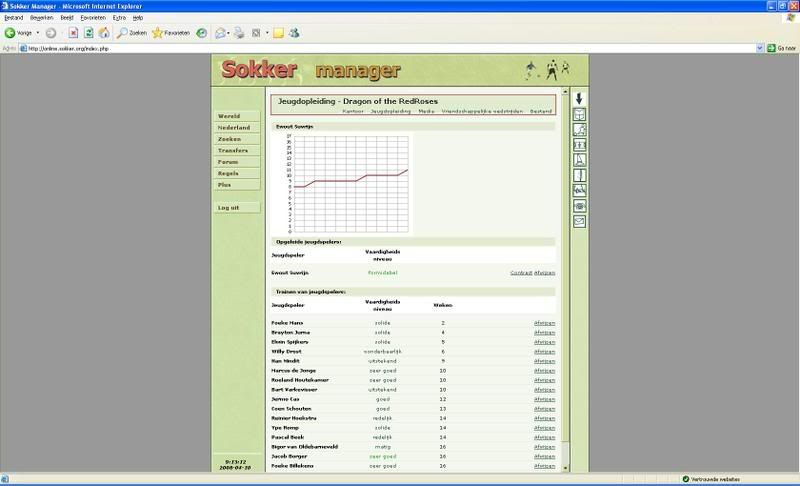Click the Regels sidebar button

[237, 173]
